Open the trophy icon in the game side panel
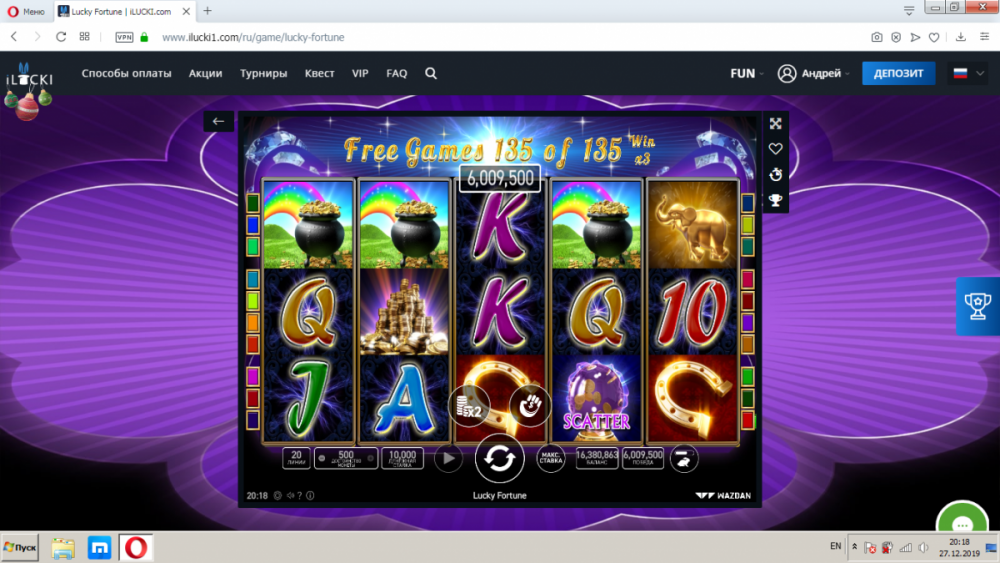 pos(776,200)
